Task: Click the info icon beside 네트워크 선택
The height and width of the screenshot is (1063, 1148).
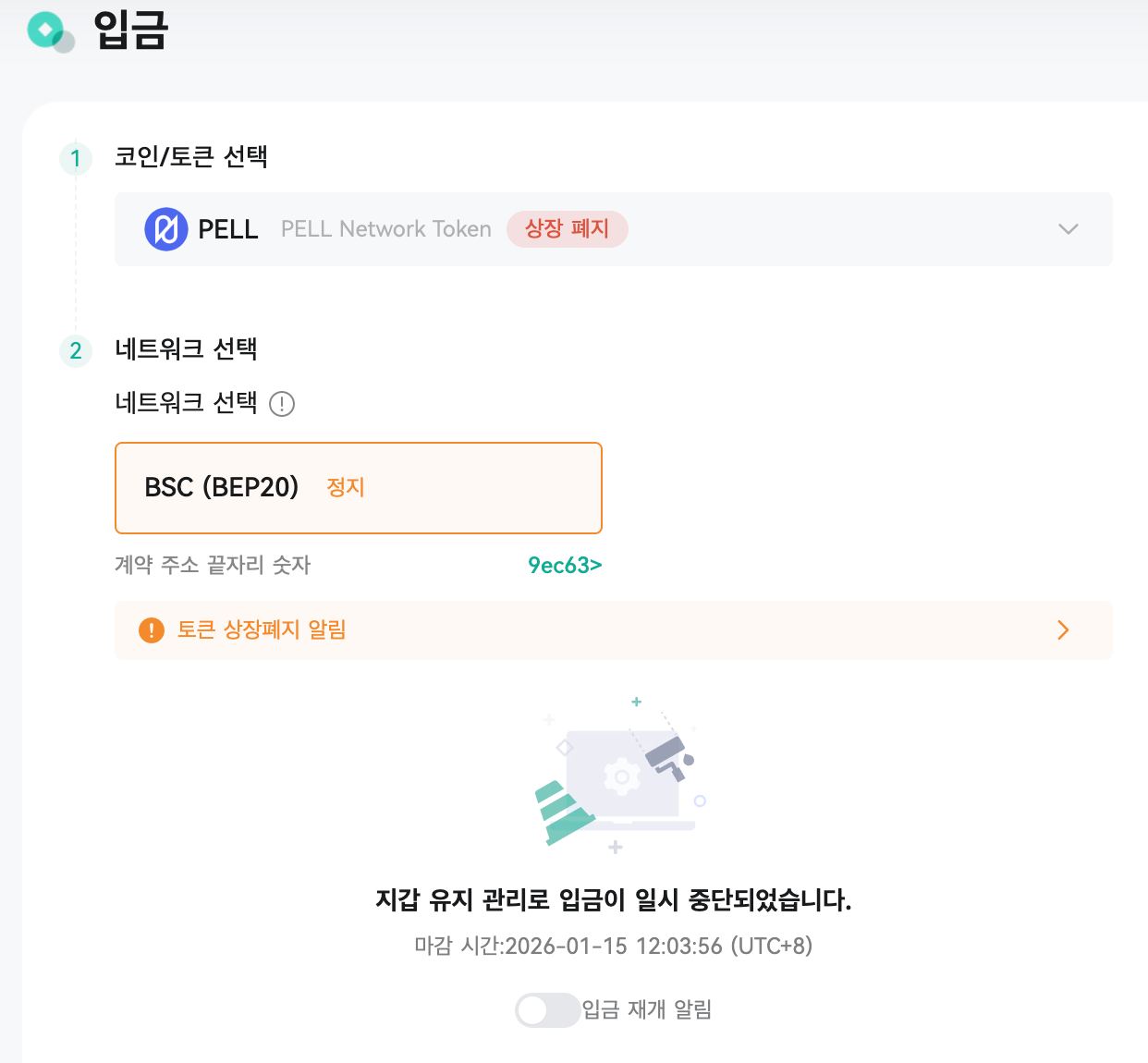Action: (282, 404)
